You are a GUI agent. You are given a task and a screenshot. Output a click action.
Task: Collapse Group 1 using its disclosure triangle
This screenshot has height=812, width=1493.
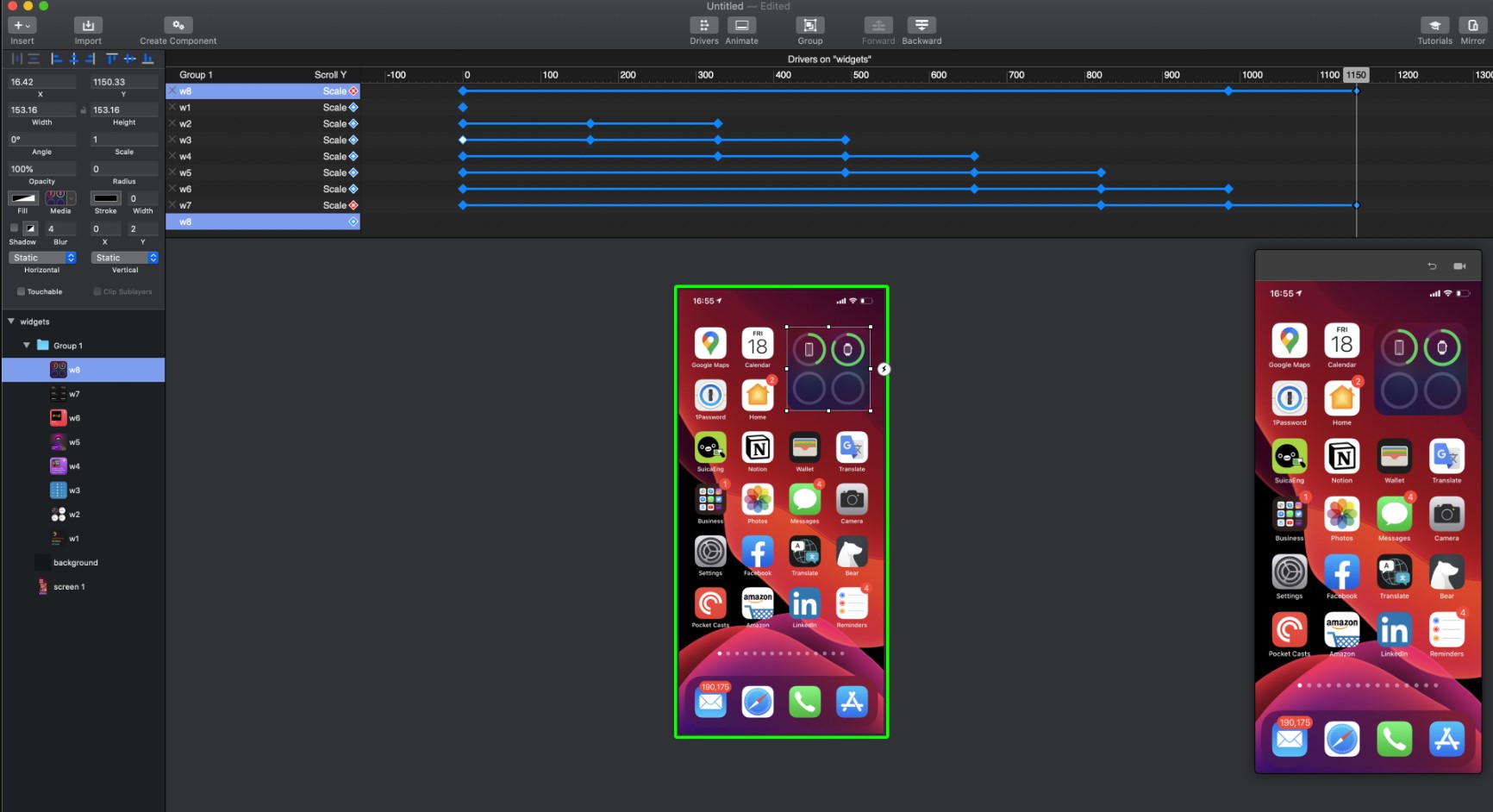27,345
